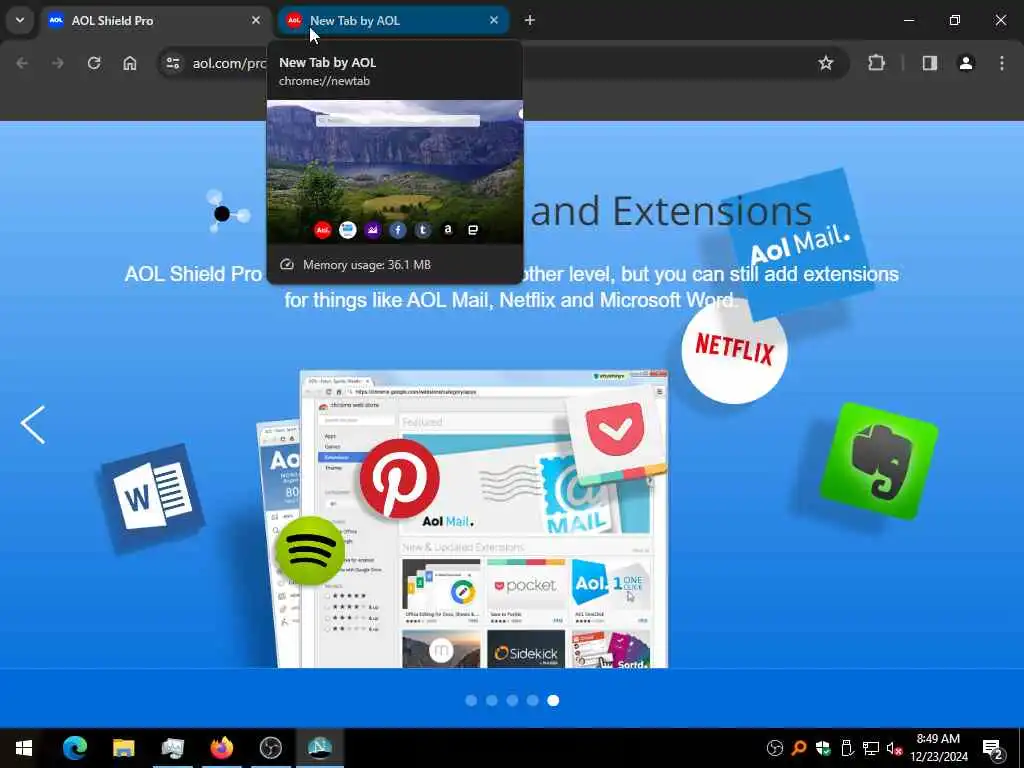This screenshot has height=768, width=1024.
Task: Open the browser three-dot menu
Action: coord(1002,63)
